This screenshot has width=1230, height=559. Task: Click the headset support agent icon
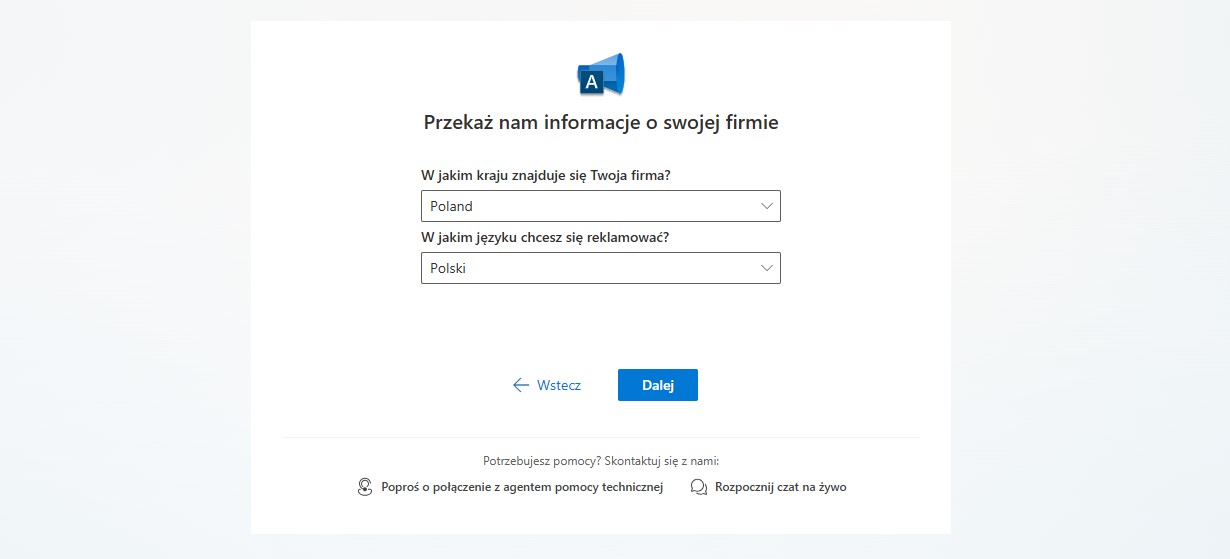point(365,487)
